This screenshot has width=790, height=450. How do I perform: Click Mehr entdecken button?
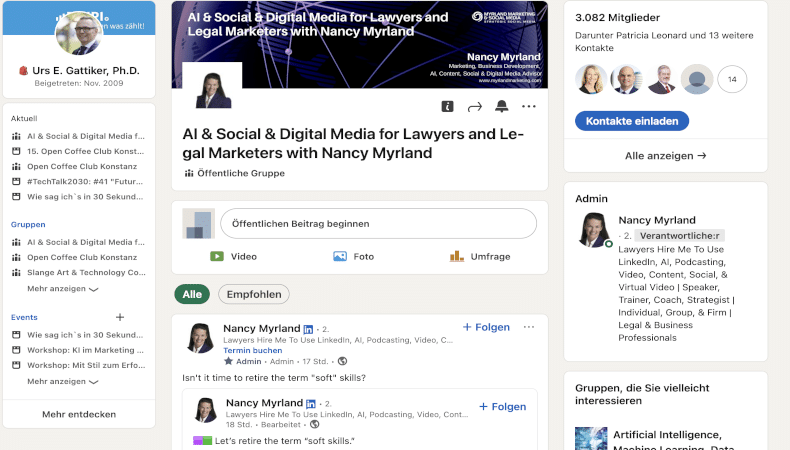pyautogui.click(x=79, y=414)
